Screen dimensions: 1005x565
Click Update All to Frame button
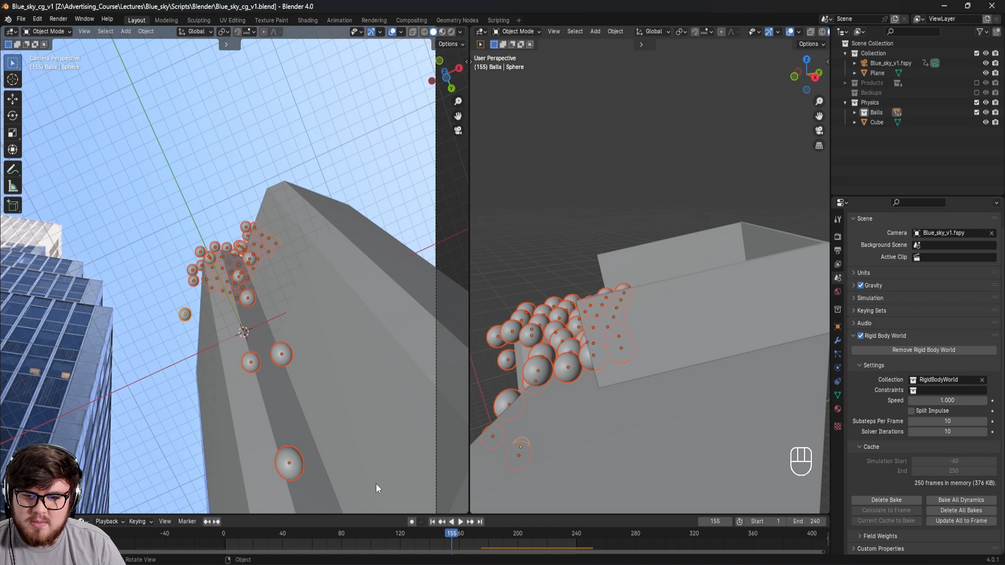(x=960, y=521)
